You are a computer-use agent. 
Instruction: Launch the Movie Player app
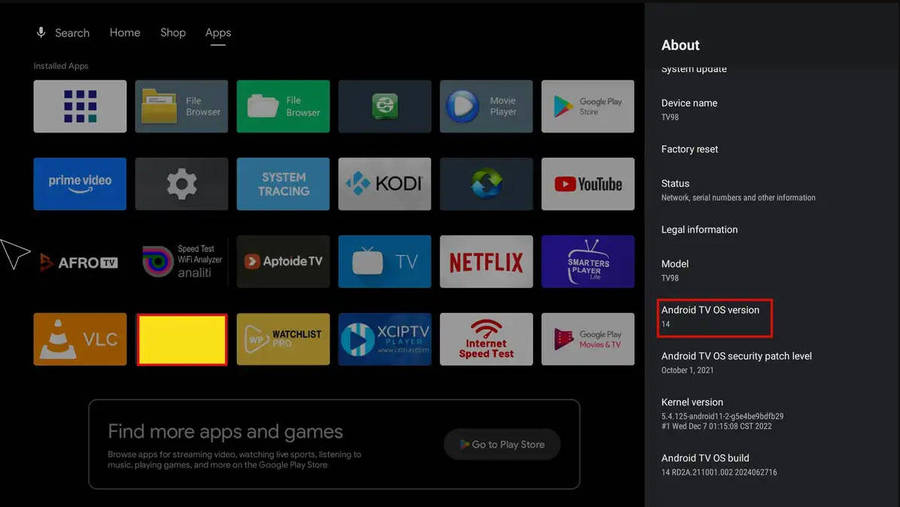click(486, 106)
